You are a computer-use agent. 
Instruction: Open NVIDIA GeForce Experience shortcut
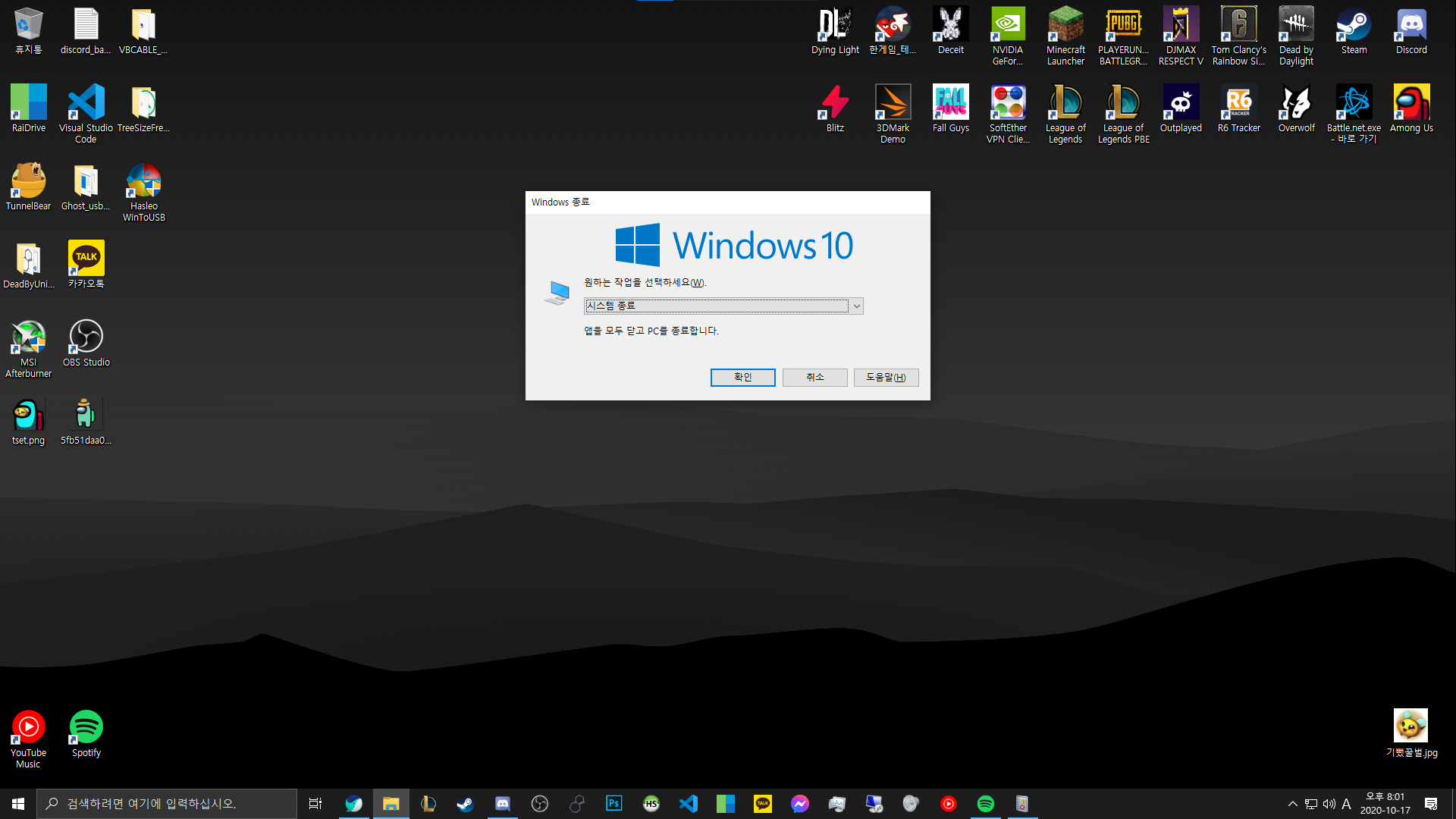coord(1008,36)
